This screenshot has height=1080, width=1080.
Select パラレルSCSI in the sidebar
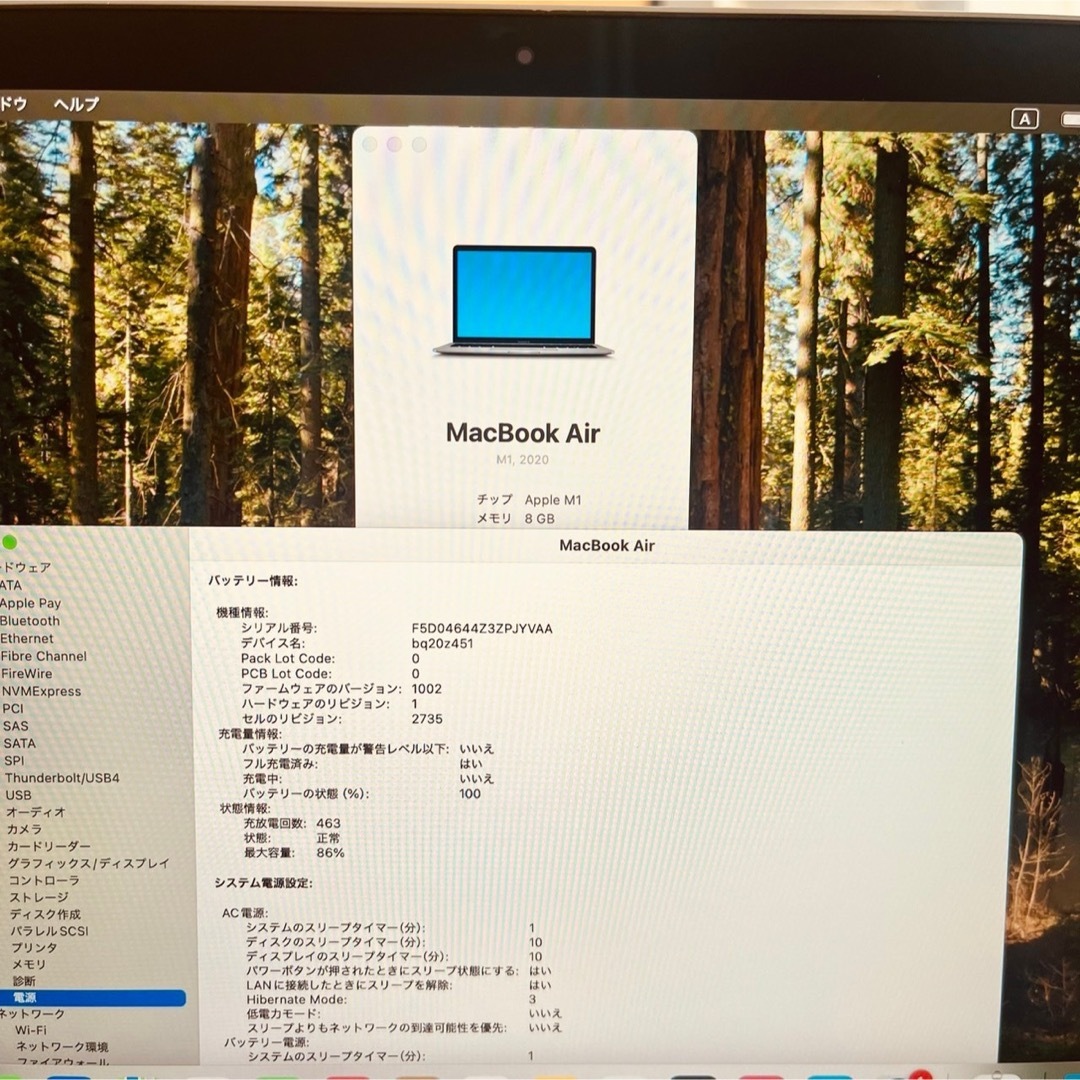coord(49,931)
